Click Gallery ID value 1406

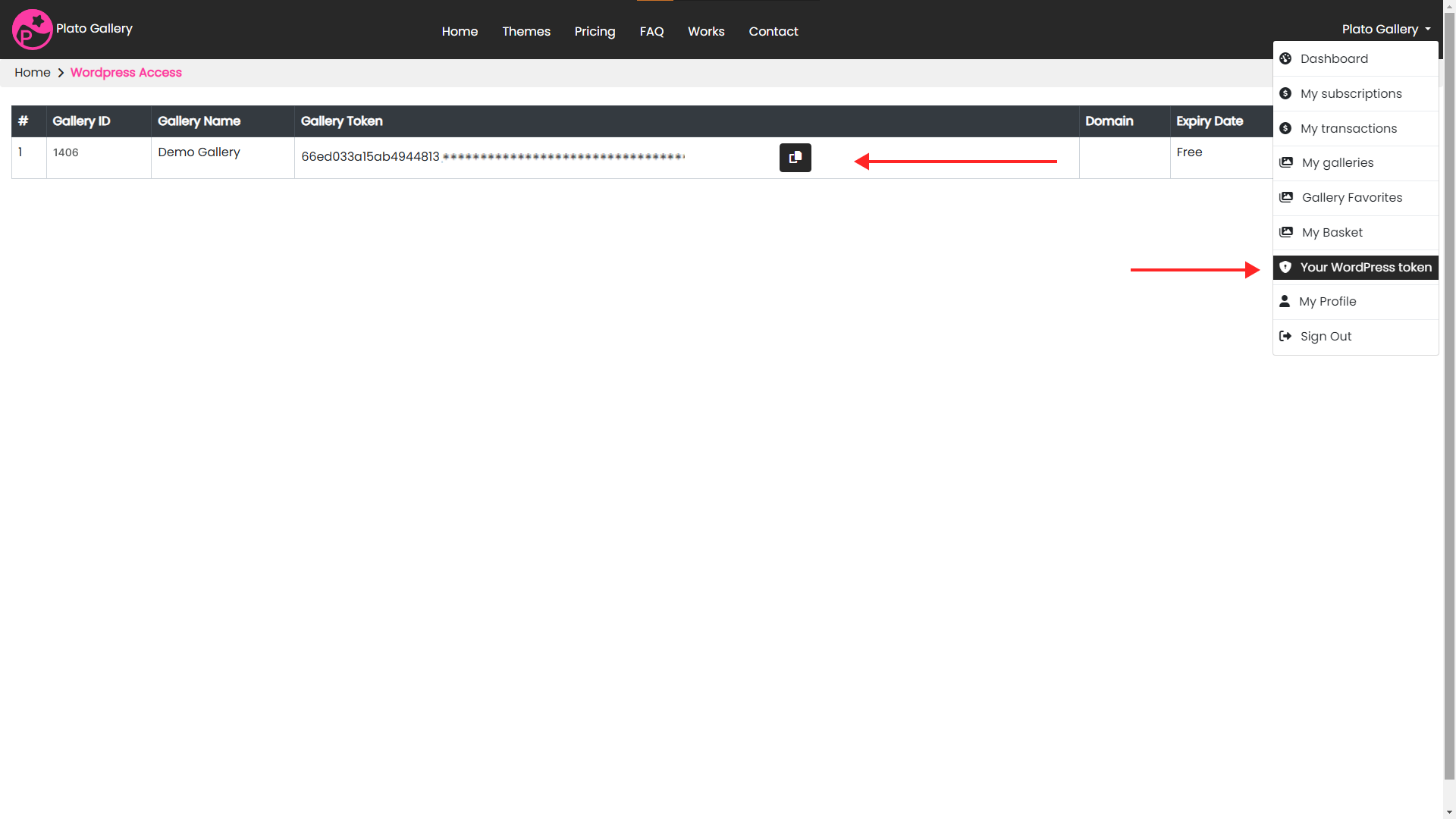(66, 152)
